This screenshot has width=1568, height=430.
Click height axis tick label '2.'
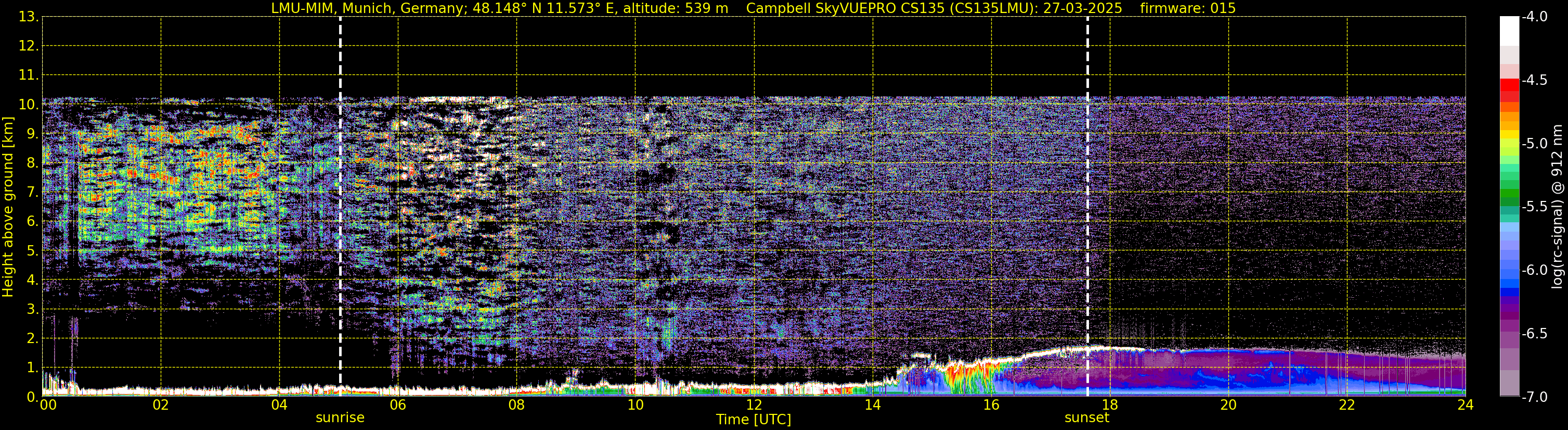(x=32, y=339)
